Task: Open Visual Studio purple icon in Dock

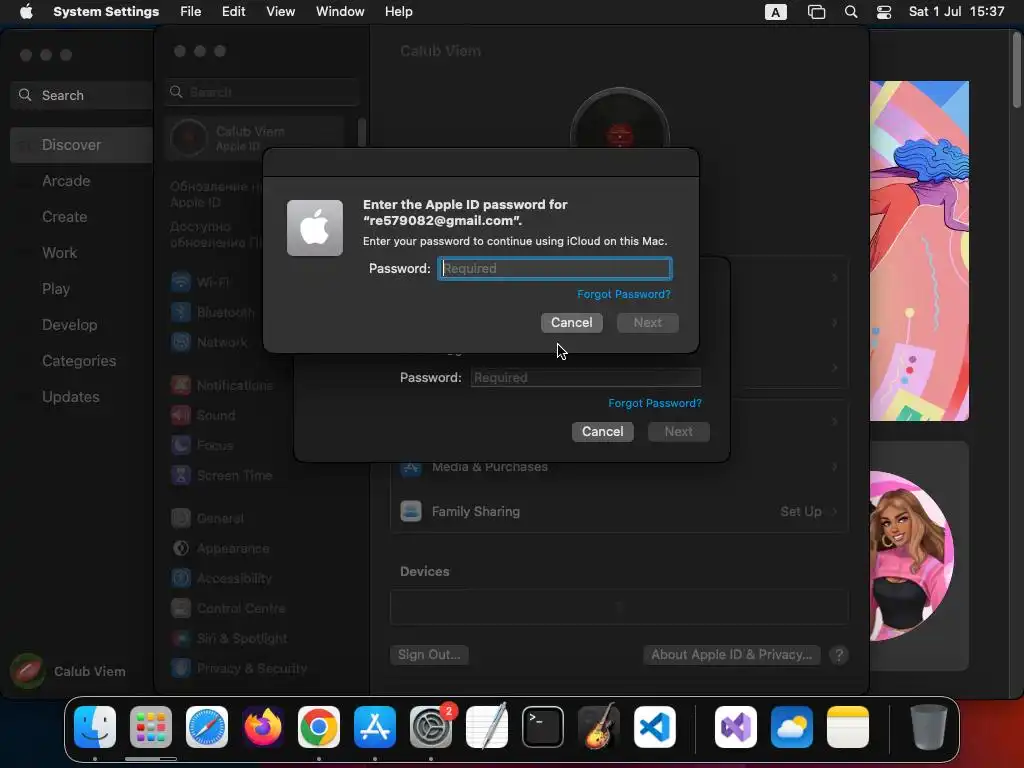Action: click(736, 727)
